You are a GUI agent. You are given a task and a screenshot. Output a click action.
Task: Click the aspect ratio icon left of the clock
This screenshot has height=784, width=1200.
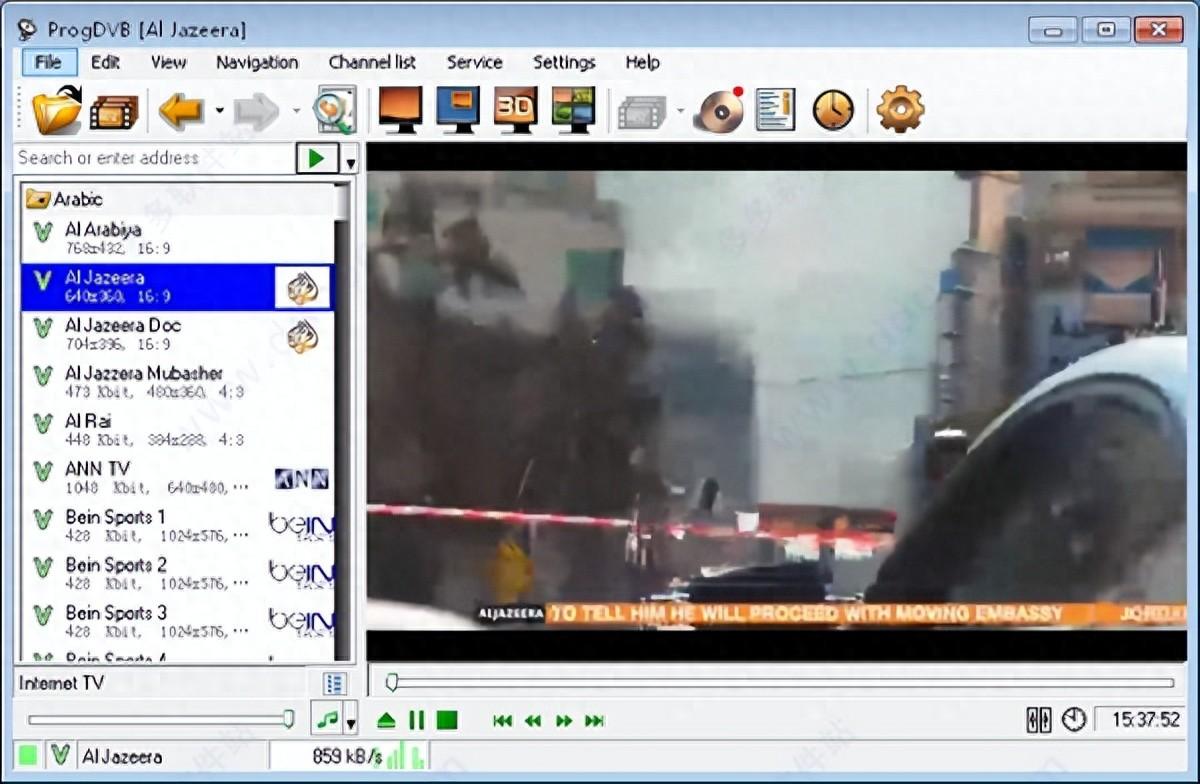[1039, 719]
